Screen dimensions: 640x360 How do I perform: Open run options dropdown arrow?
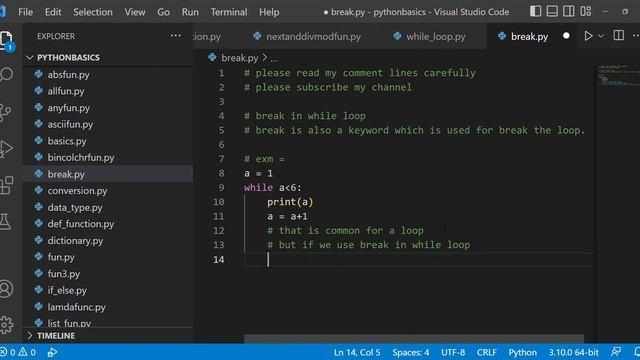601,36
